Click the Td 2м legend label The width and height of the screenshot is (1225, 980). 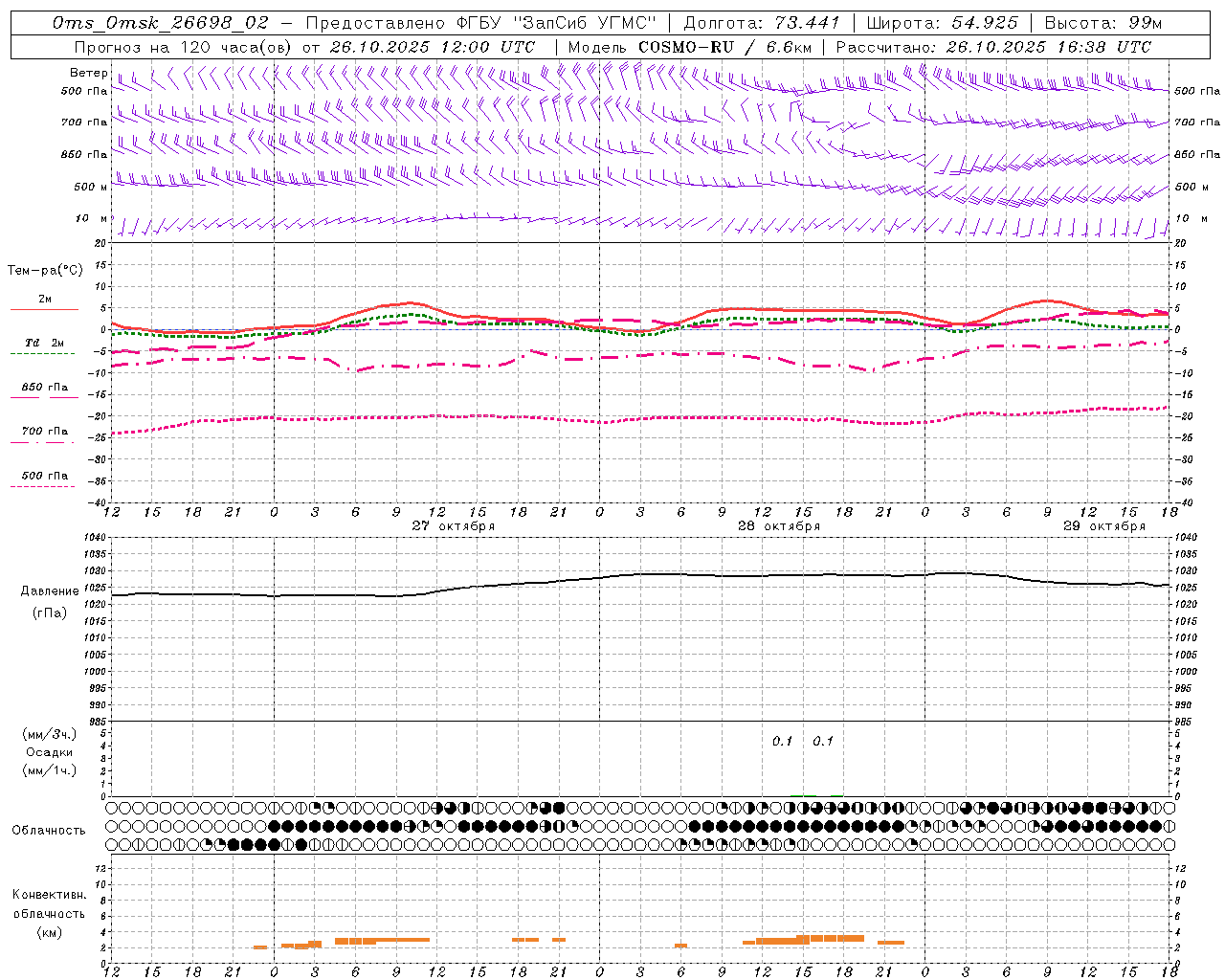[x=44, y=342]
